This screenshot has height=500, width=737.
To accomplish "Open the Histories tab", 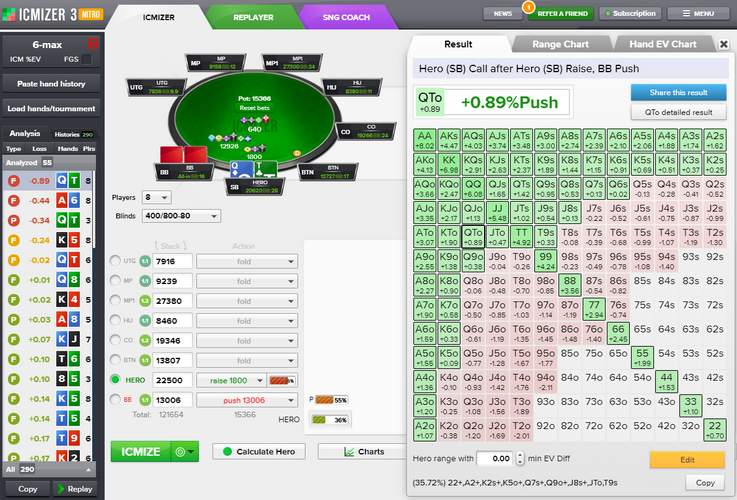I will click(73, 134).
